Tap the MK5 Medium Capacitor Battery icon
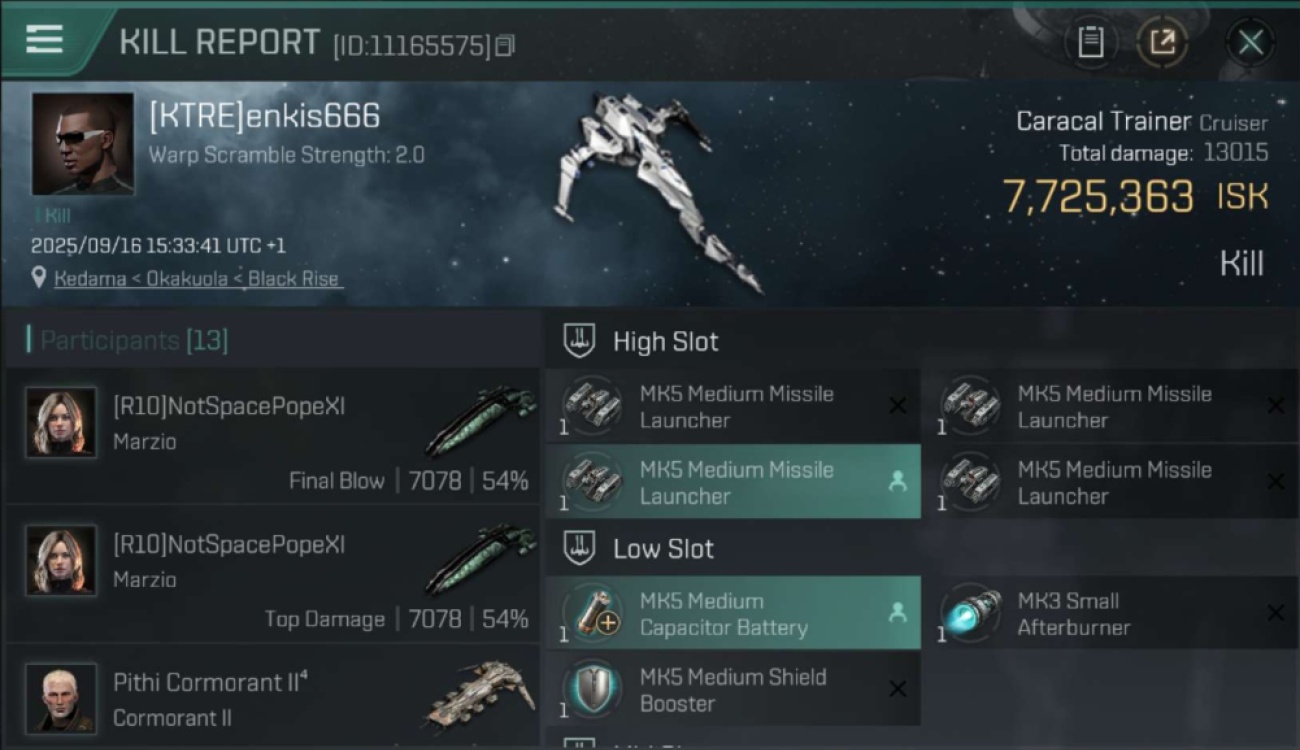The image size is (1300, 750). (x=593, y=613)
